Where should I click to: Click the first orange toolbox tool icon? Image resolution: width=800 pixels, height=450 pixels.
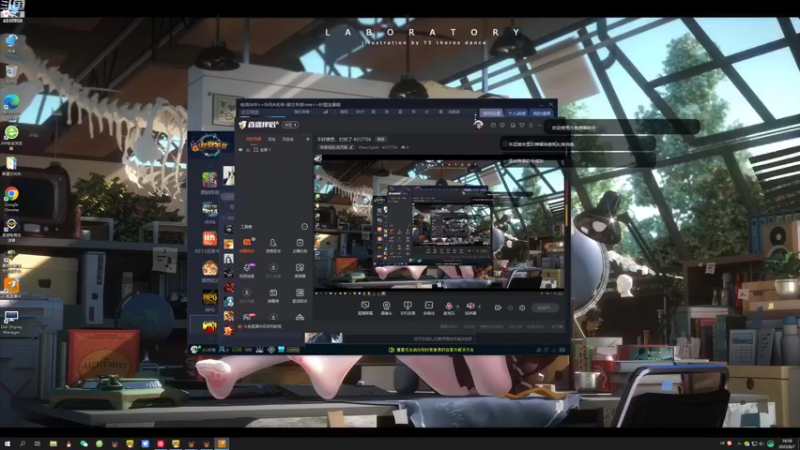tap(247, 244)
